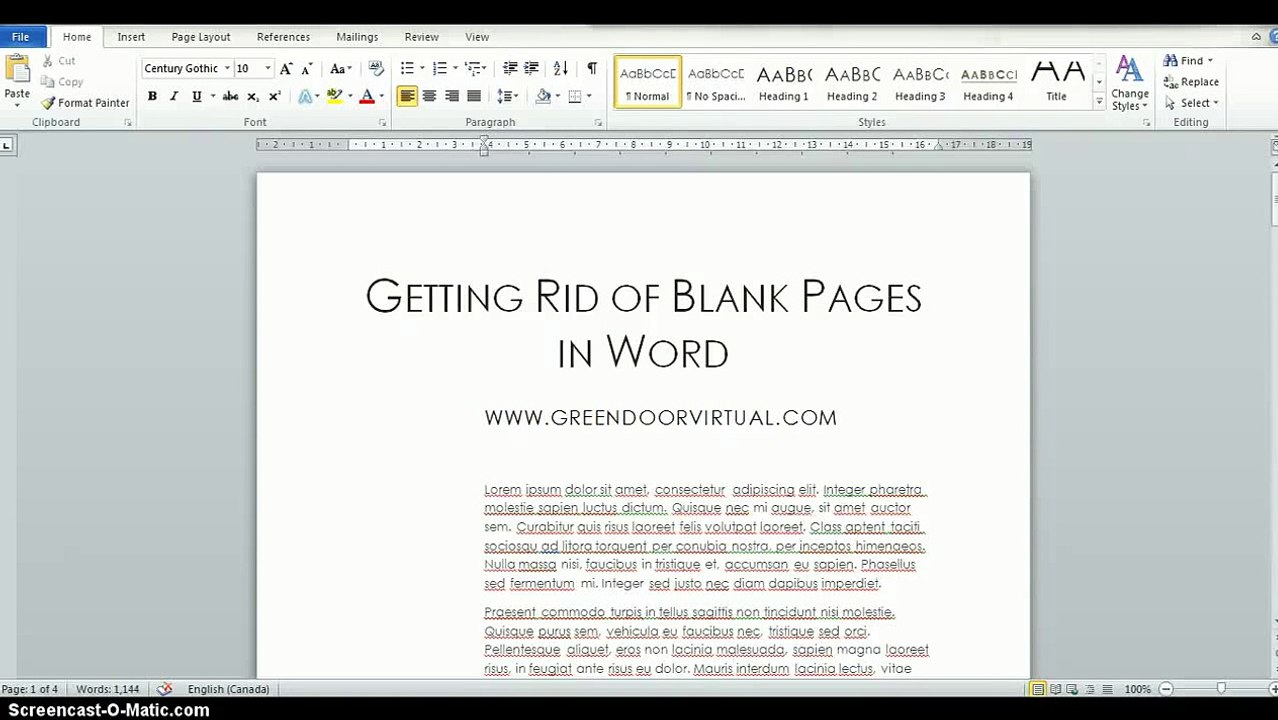The image size is (1278, 720).
Task: Apply the No Spacing style
Action: click(x=716, y=82)
